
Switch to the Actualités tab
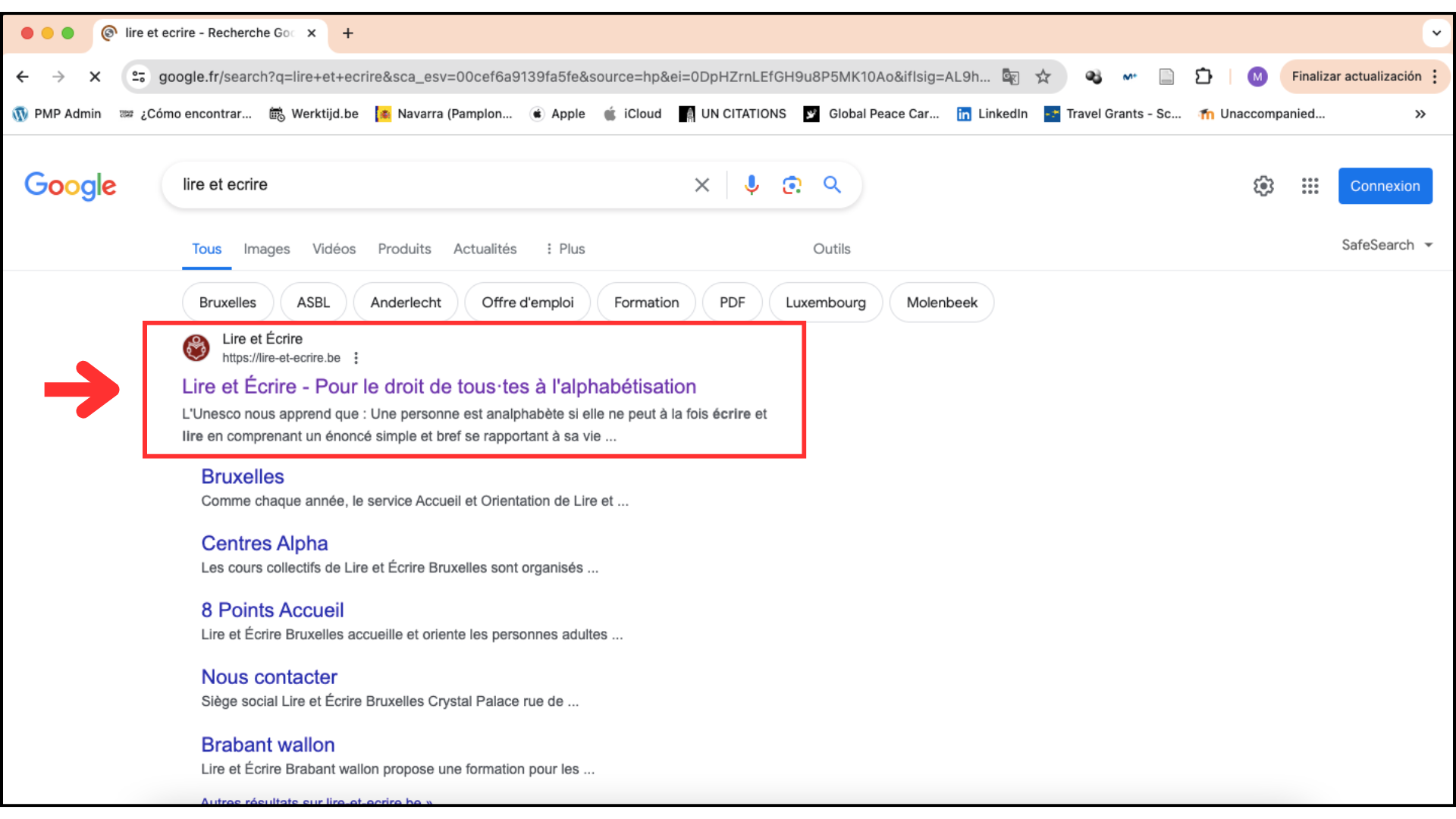click(485, 249)
